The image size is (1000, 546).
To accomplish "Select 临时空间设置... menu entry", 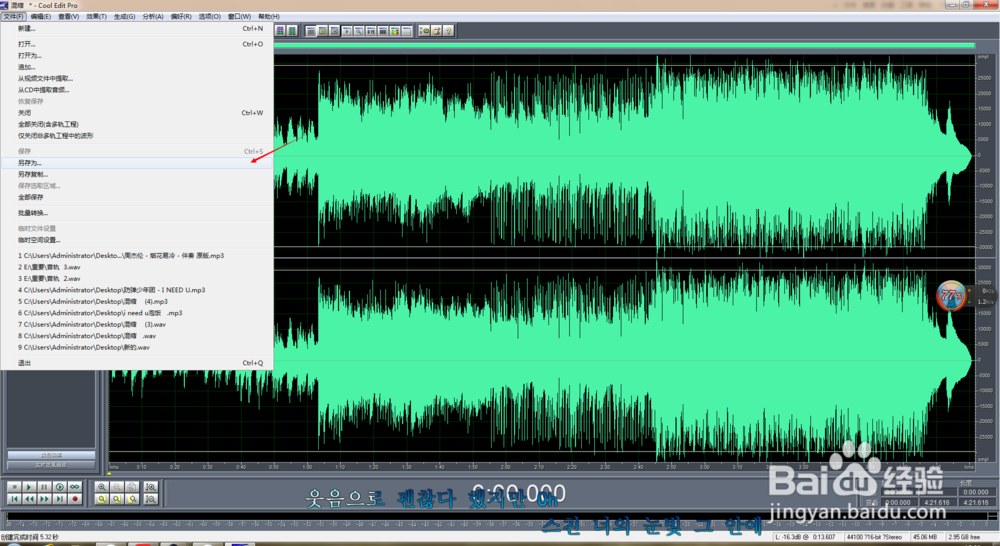I will click(x=136, y=240).
